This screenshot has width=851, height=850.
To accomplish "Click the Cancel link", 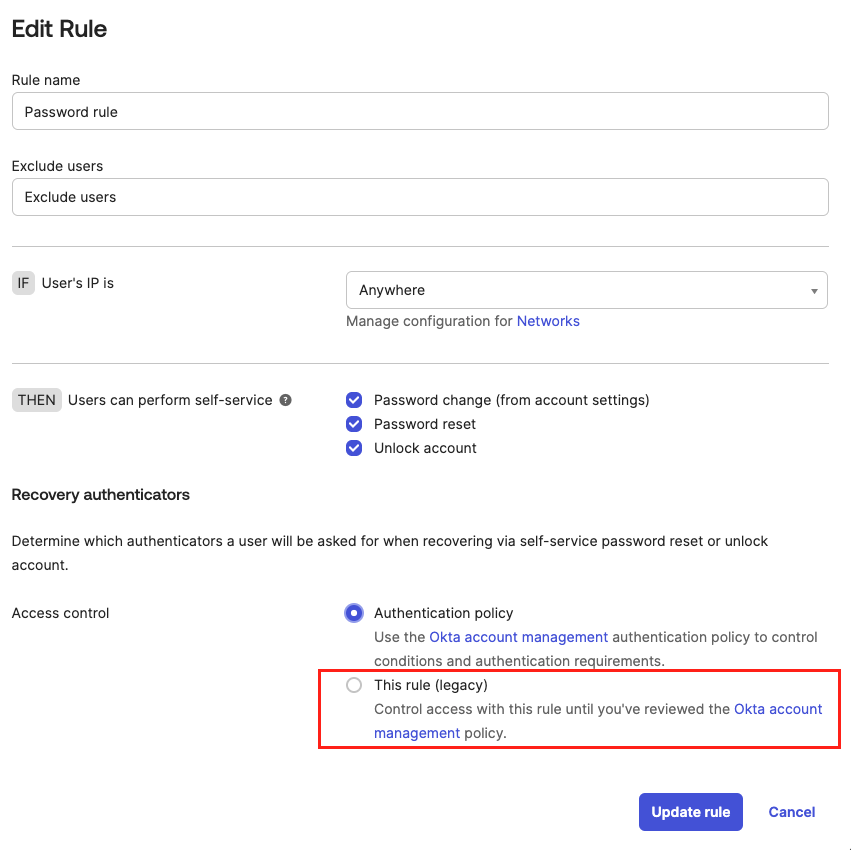I will point(791,812).
